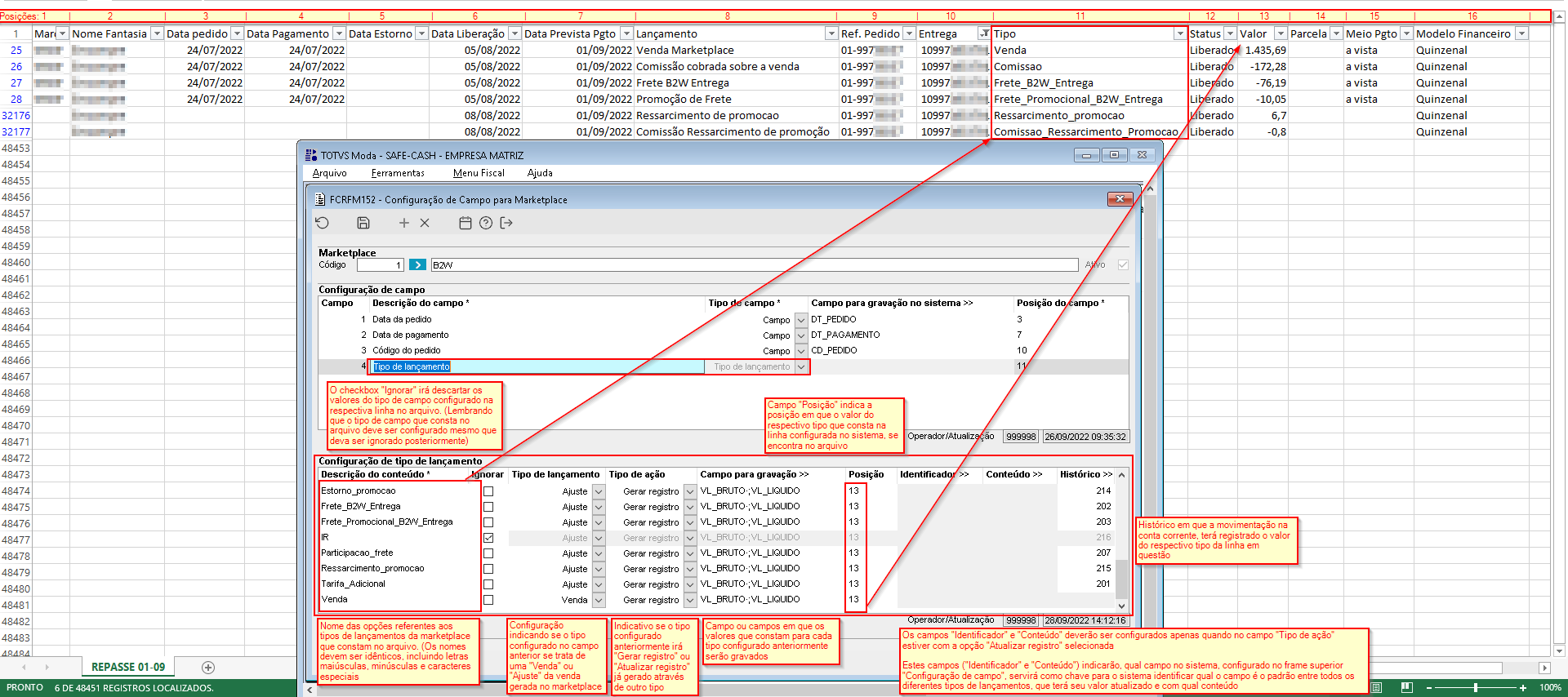Click the 'Histórico >>' column header
The image size is (1568, 697).
(1086, 474)
